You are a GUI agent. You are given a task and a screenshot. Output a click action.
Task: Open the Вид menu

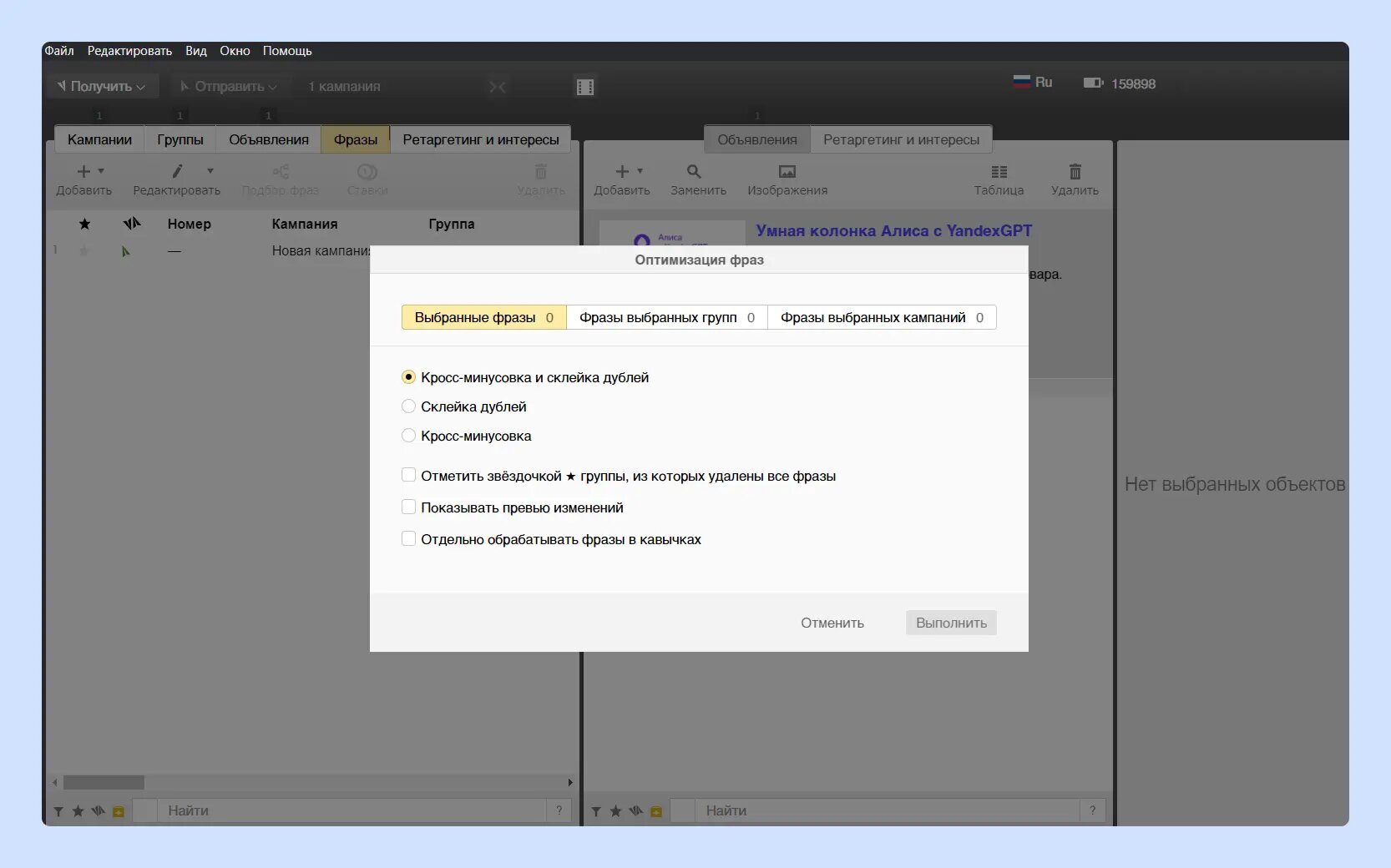tap(196, 51)
